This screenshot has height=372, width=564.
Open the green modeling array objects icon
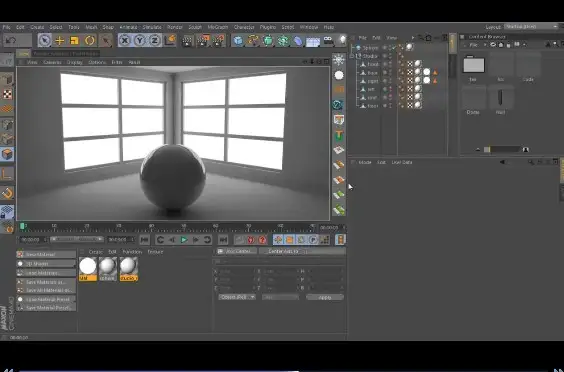[x=283, y=41]
